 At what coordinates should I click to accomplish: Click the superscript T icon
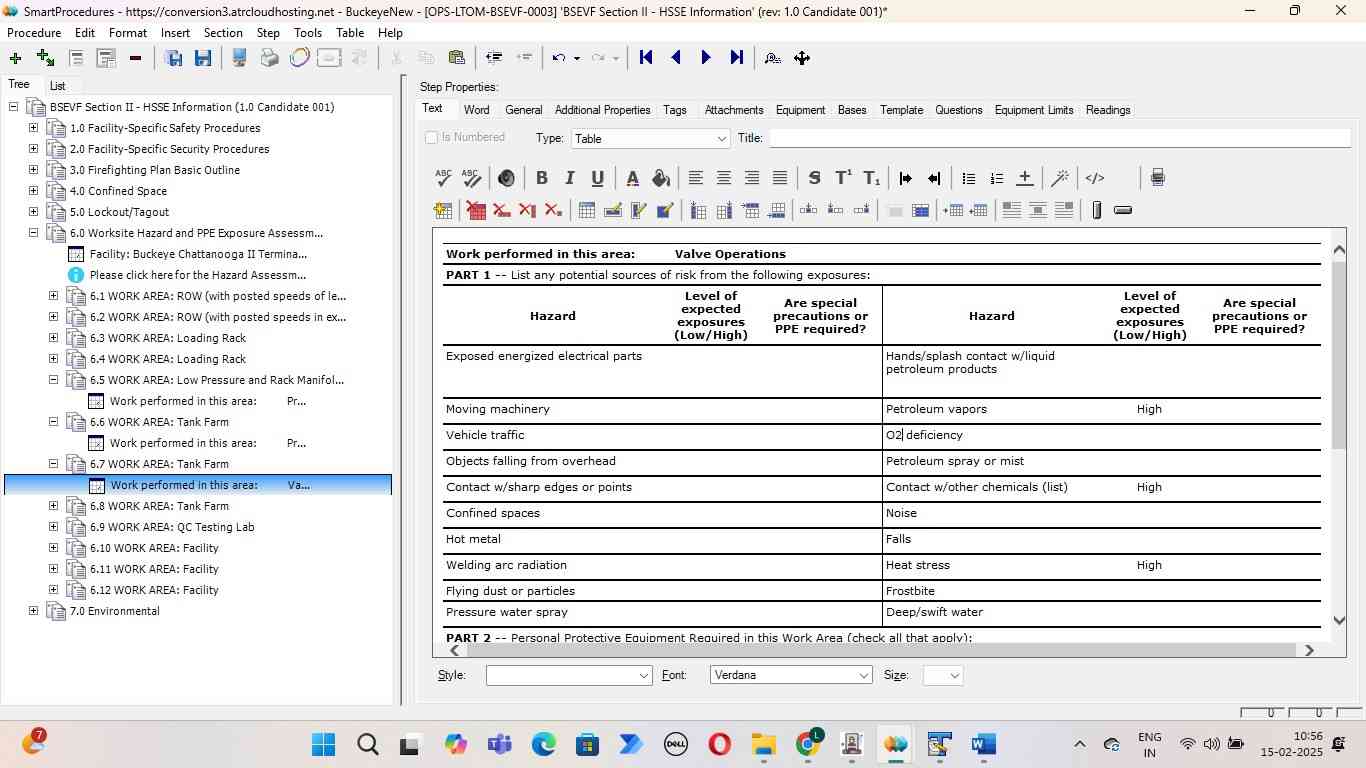click(x=843, y=178)
